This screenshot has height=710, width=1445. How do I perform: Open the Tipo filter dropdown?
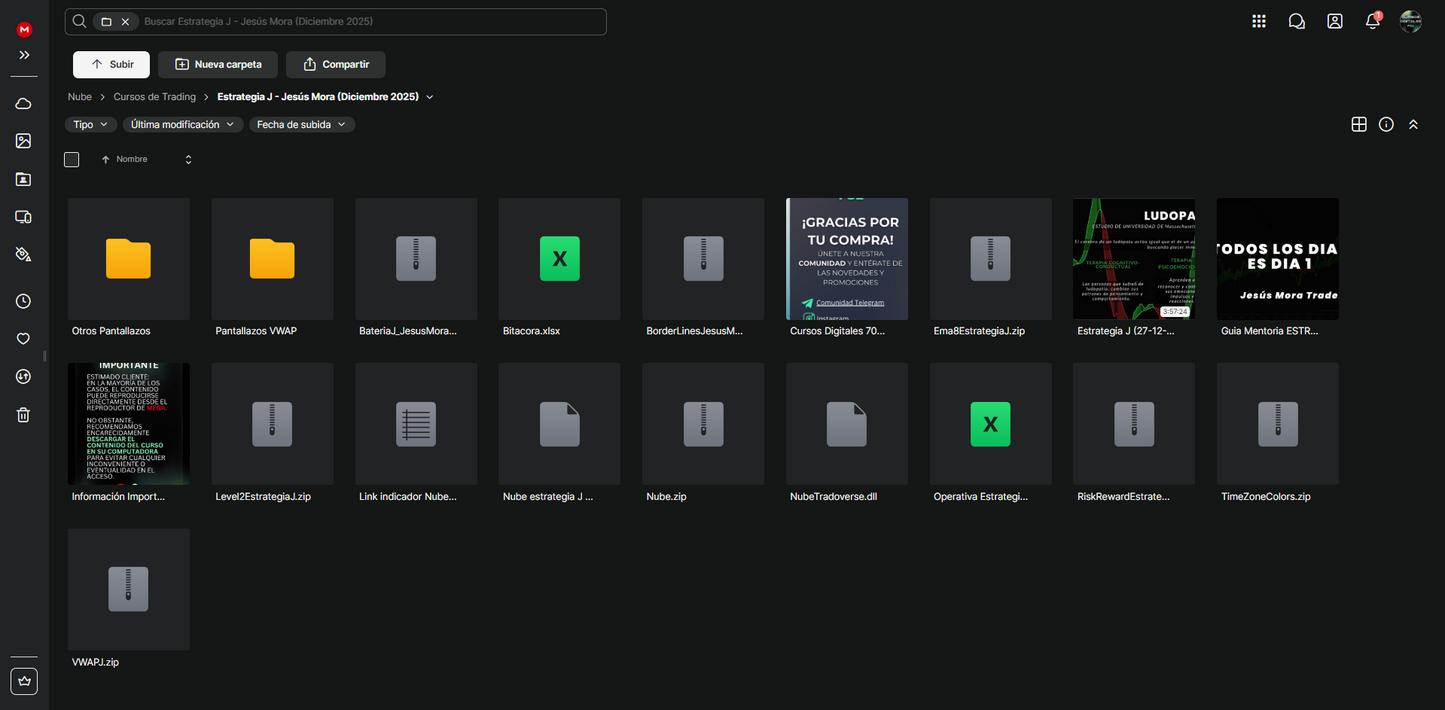pos(90,125)
